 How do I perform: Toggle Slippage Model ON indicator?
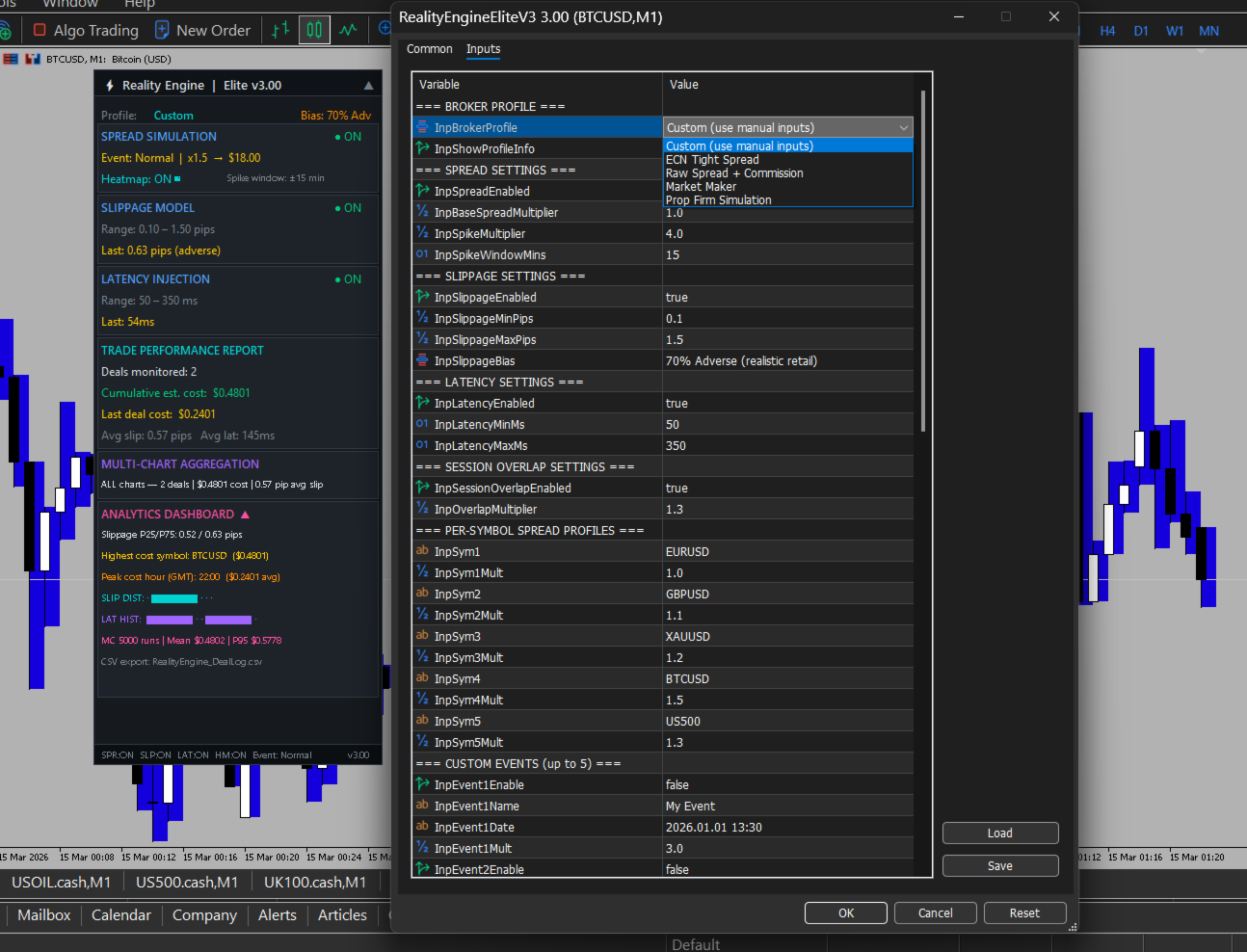tap(348, 208)
